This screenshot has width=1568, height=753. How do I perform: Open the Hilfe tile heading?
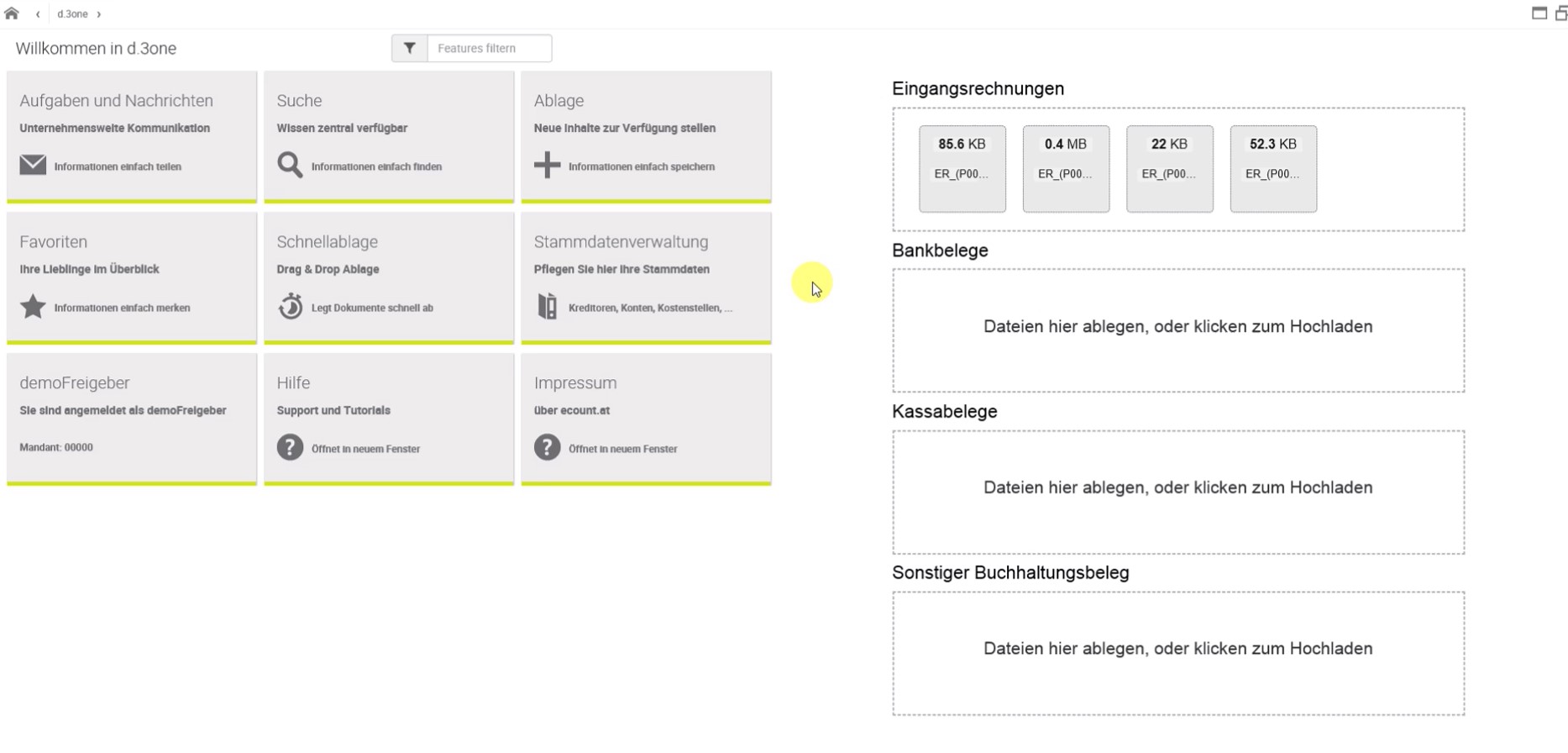[x=293, y=382]
